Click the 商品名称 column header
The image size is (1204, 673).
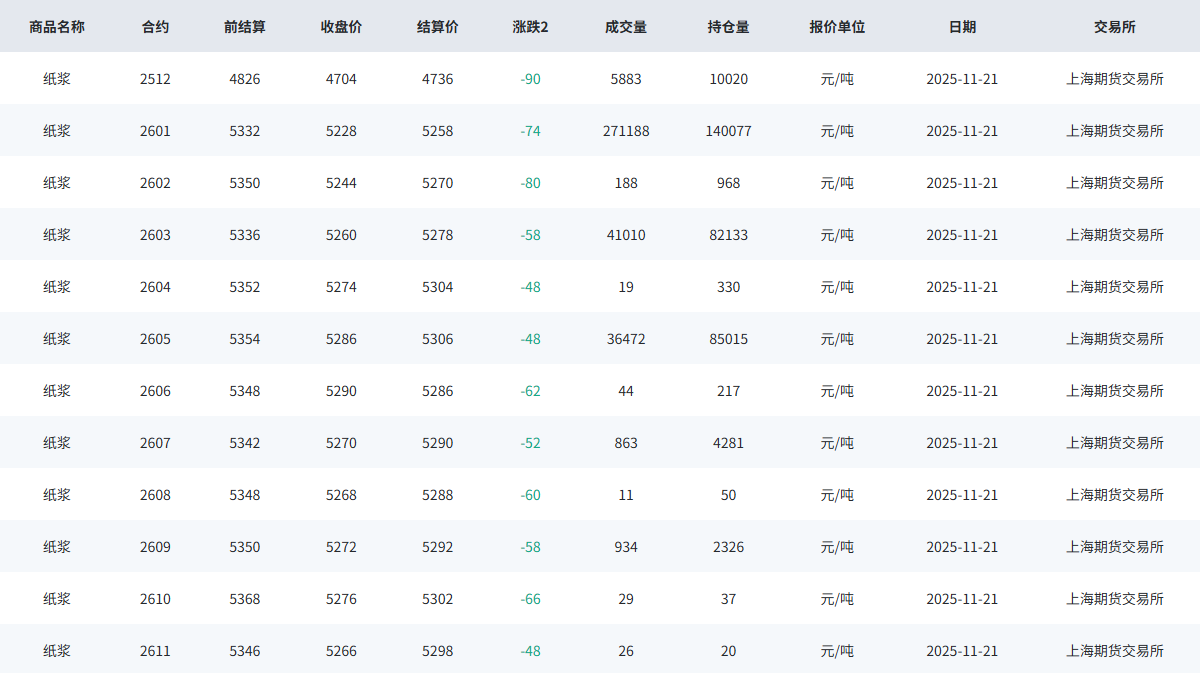tap(57, 27)
